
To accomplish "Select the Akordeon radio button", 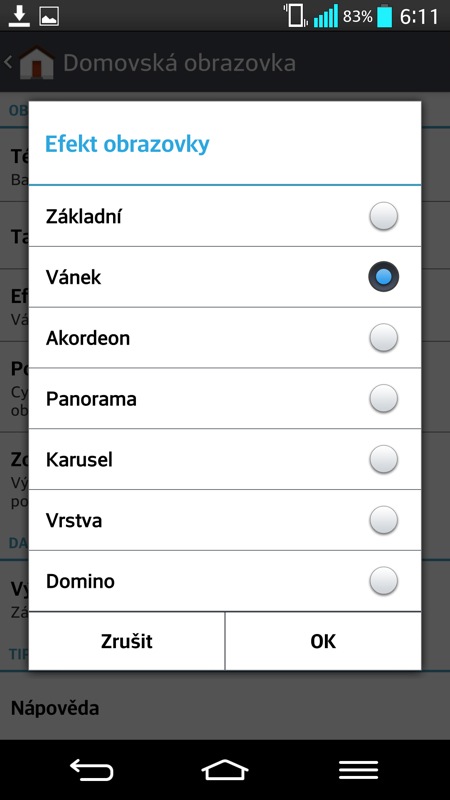I will 383,338.
